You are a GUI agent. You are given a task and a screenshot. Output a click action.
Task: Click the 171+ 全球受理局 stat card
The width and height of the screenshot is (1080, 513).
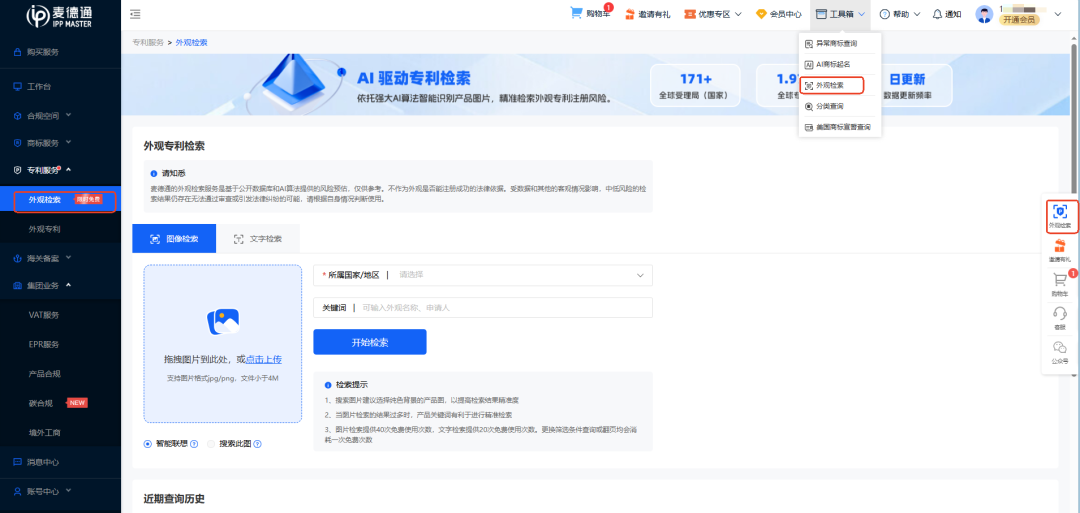(x=695, y=85)
